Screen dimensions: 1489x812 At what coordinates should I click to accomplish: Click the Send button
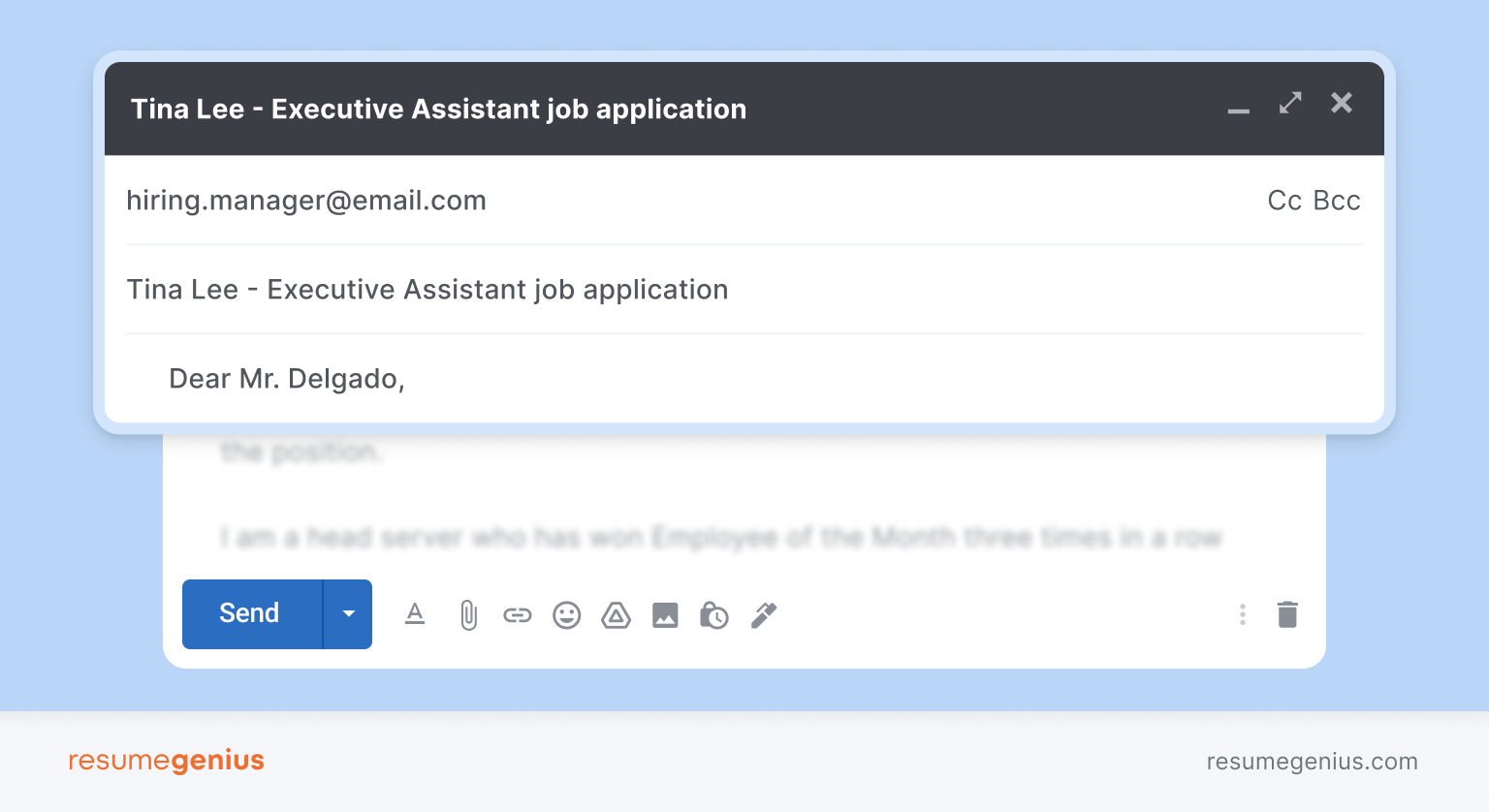pos(252,614)
